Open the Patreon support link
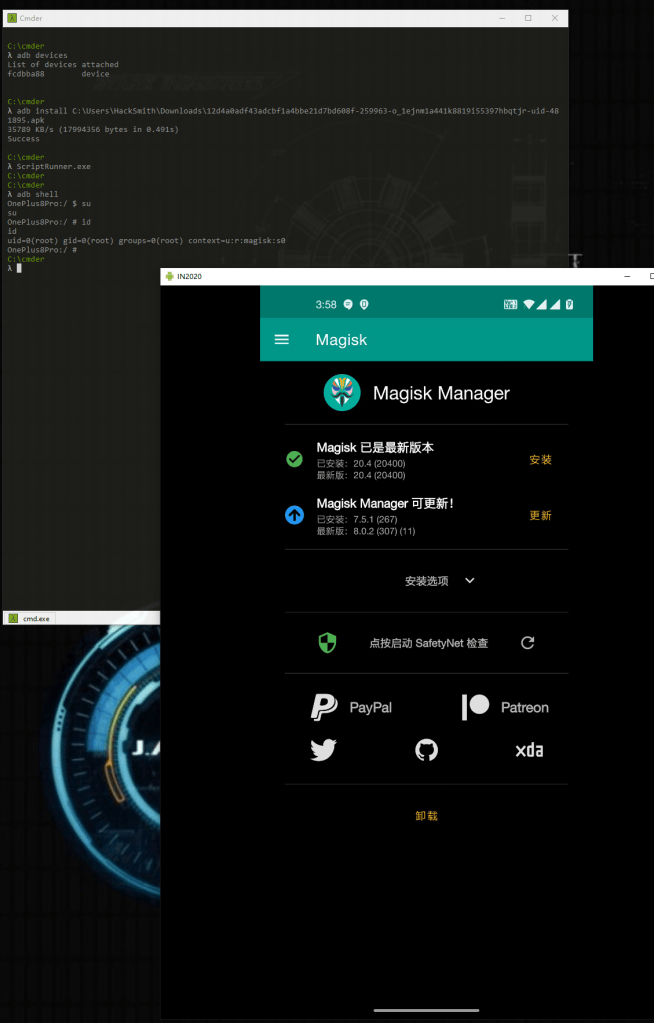This screenshot has height=1023, width=654. tap(505, 707)
